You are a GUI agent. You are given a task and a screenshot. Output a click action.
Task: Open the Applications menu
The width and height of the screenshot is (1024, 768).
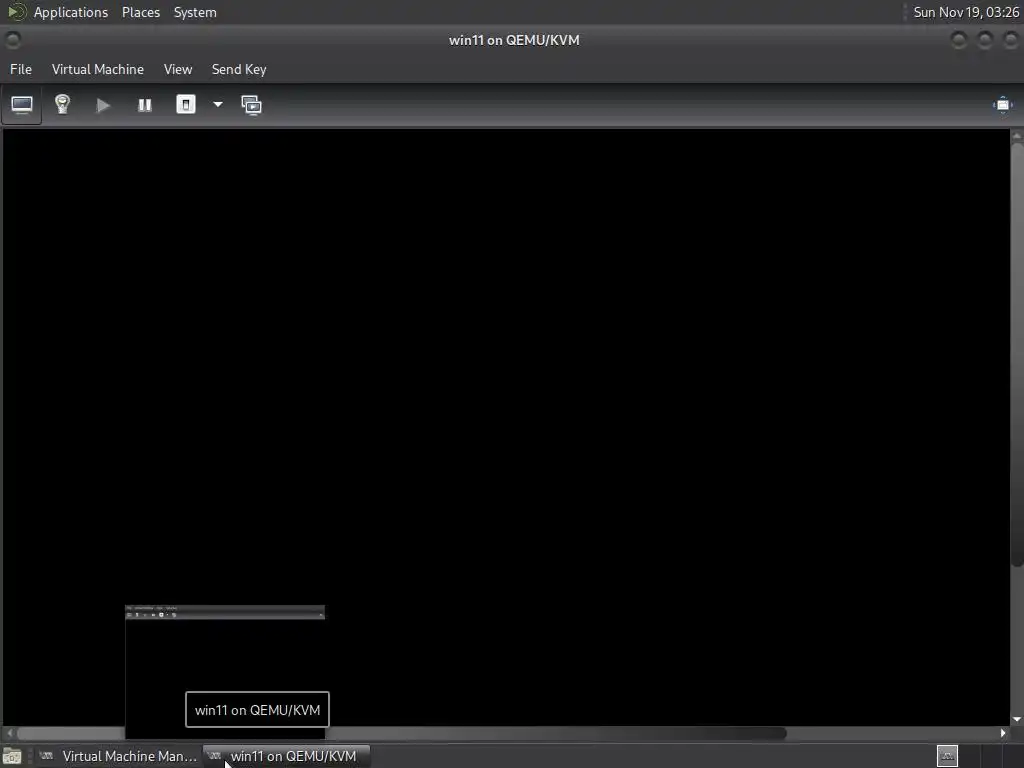pos(71,12)
